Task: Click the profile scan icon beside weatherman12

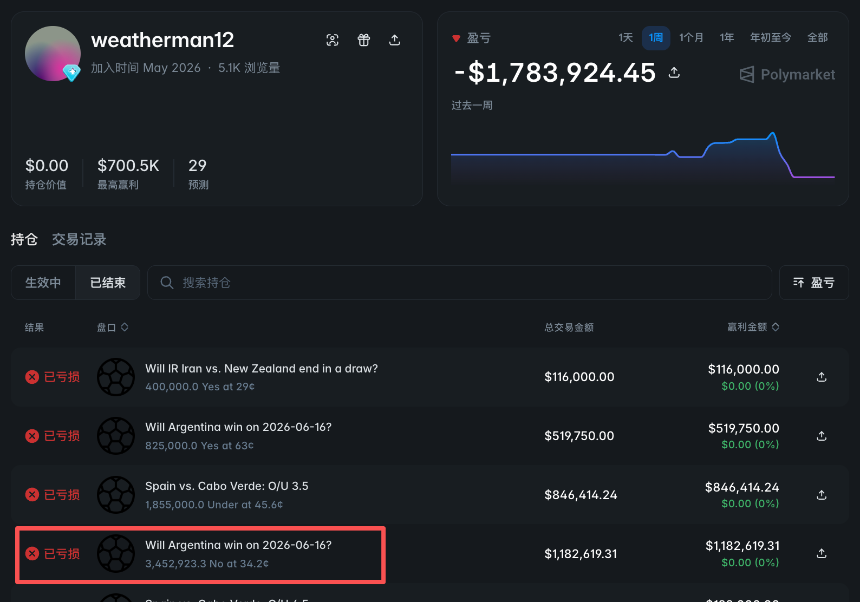Action: pos(332,40)
